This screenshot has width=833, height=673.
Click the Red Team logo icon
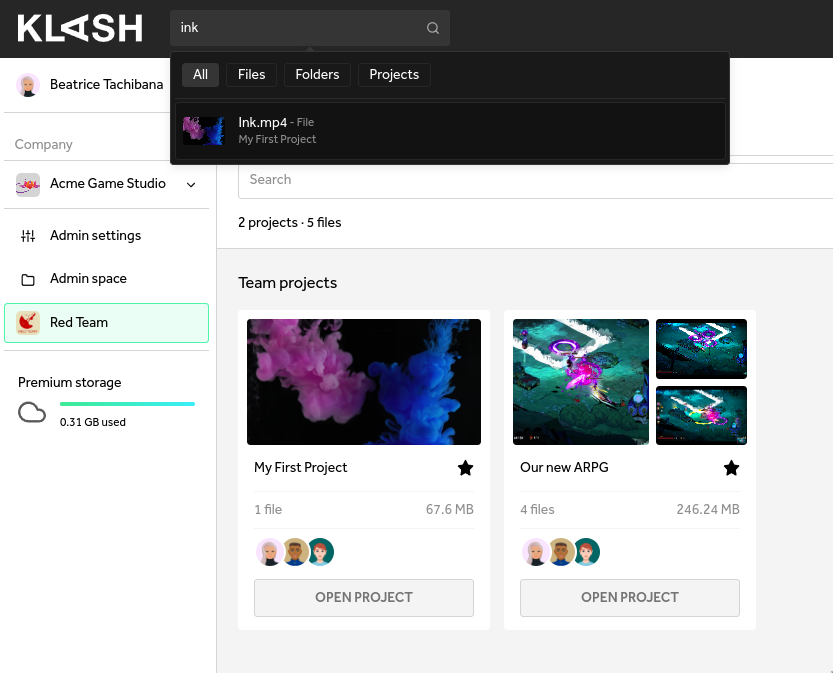click(28, 323)
